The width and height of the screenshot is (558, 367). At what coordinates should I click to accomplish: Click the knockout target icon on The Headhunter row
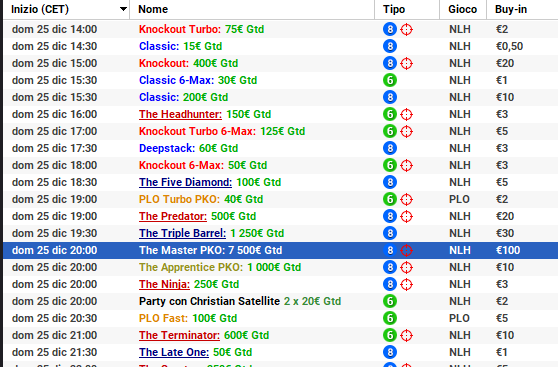tap(406, 115)
